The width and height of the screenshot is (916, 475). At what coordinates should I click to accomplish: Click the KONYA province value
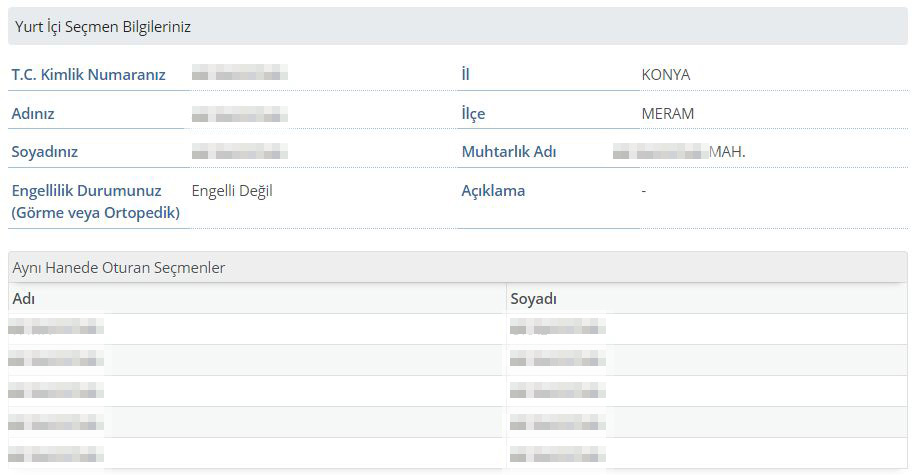(665, 75)
